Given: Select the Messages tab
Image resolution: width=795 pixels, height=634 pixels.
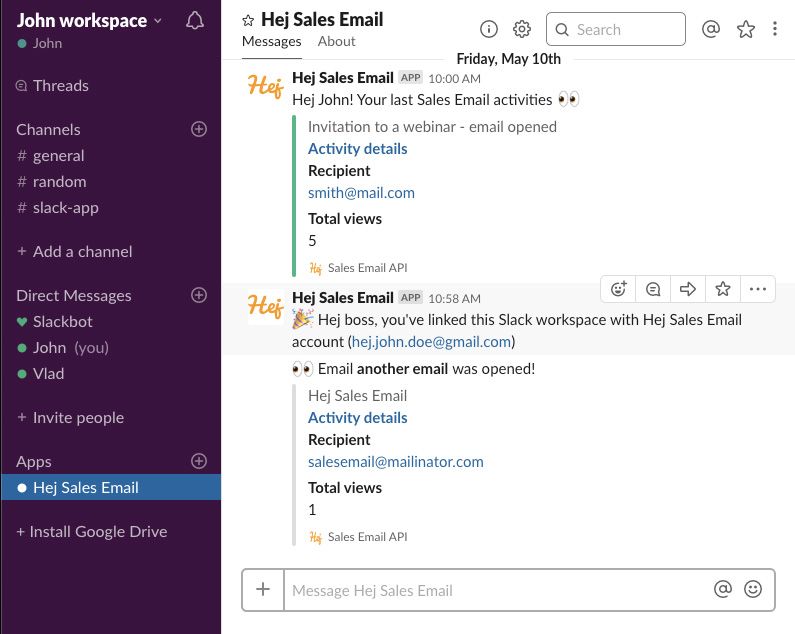Looking at the screenshot, I should click(271, 41).
